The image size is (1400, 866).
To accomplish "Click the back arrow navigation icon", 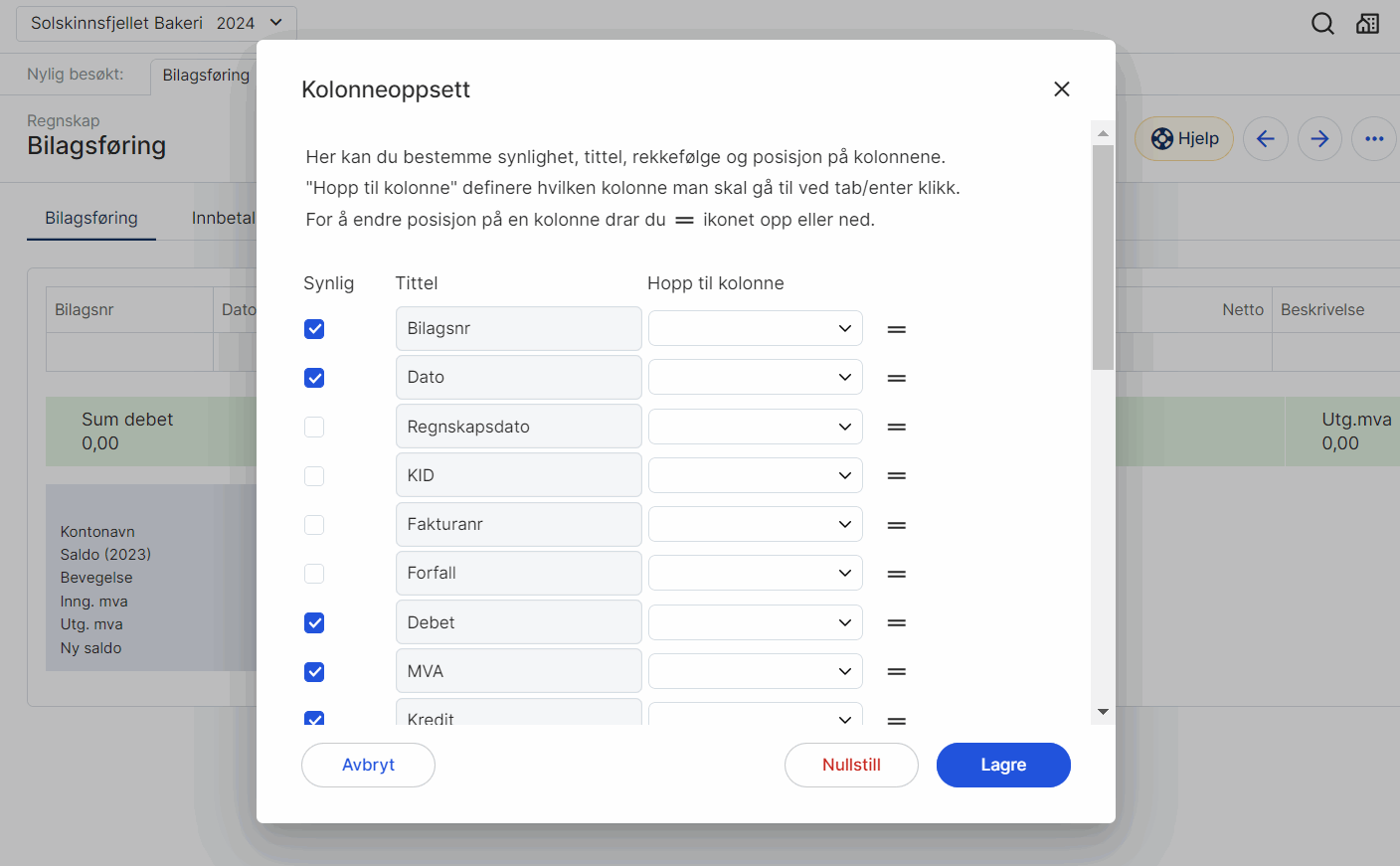I will (x=1265, y=139).
